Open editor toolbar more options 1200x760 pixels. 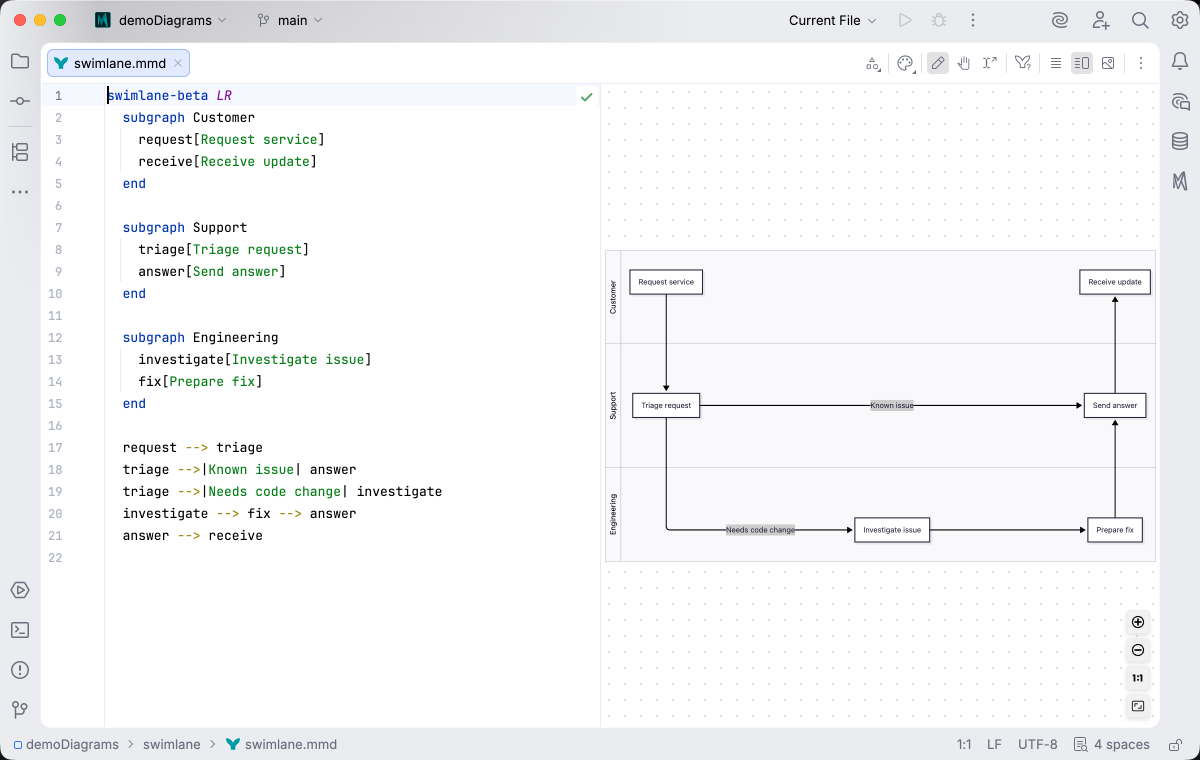coord(1141,63)
